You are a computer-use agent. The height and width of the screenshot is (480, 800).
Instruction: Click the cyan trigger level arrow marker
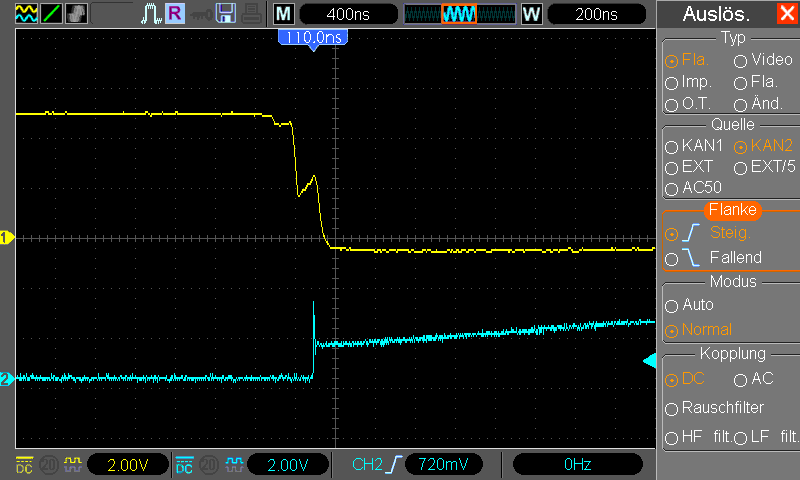tap(649, 361)
